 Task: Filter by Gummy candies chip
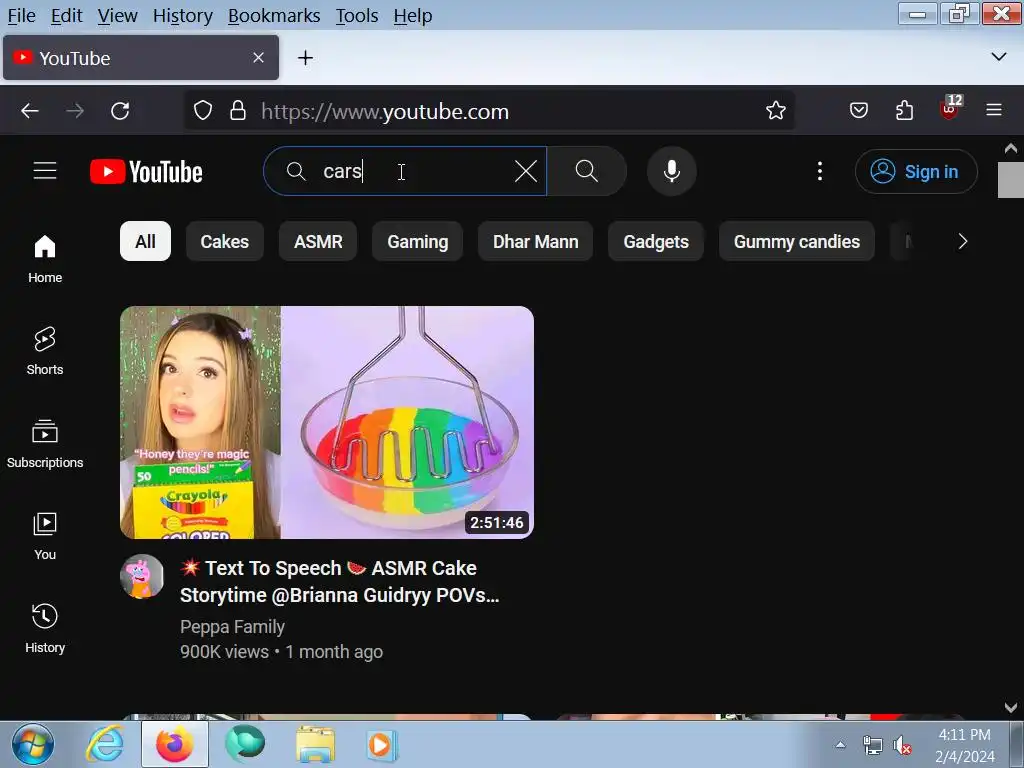(x=797, y=242)
